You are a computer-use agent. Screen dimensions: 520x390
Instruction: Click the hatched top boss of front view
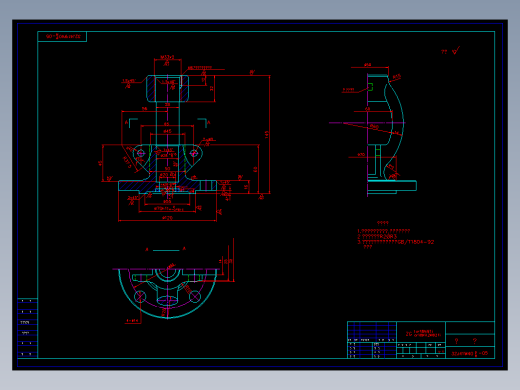167,88
